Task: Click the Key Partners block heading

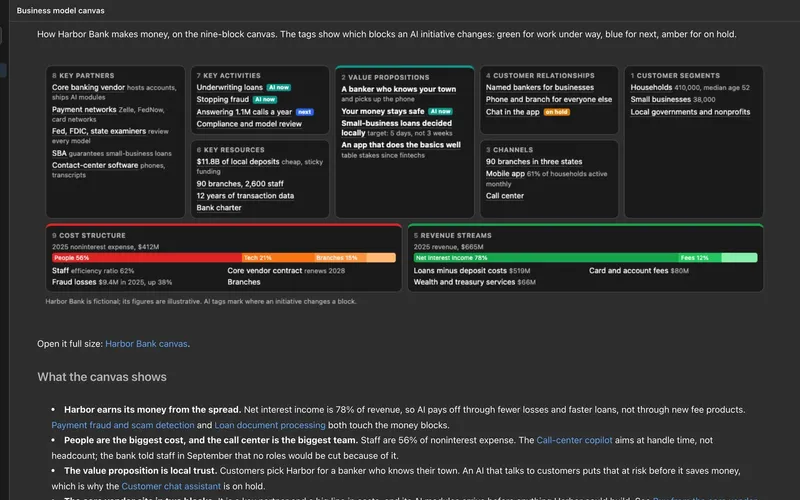Action: point(83,76)
